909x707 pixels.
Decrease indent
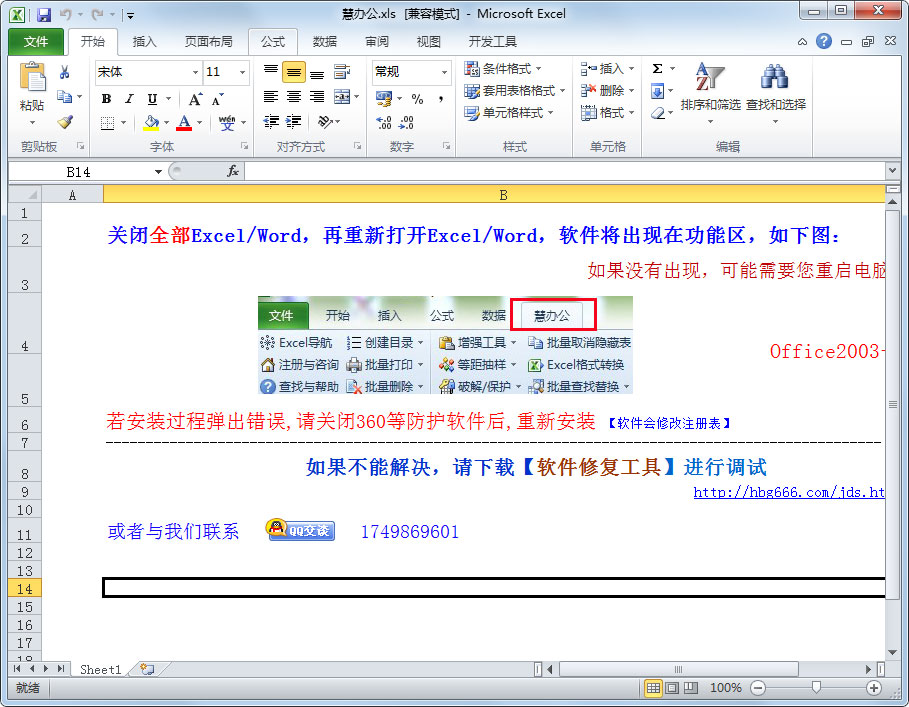click(x=271, y=122)
